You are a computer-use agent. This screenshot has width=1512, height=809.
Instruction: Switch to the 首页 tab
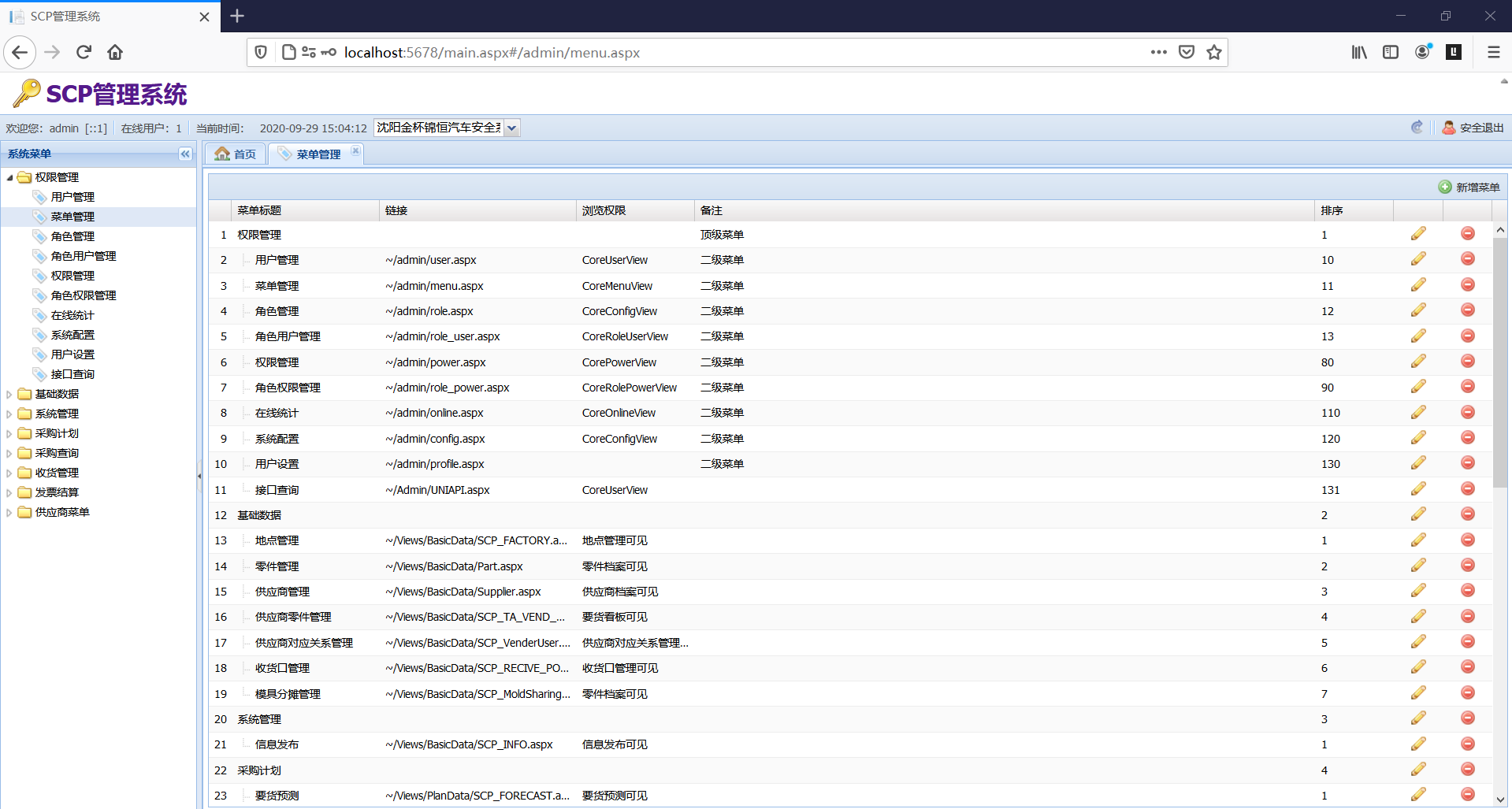(236, 154)
